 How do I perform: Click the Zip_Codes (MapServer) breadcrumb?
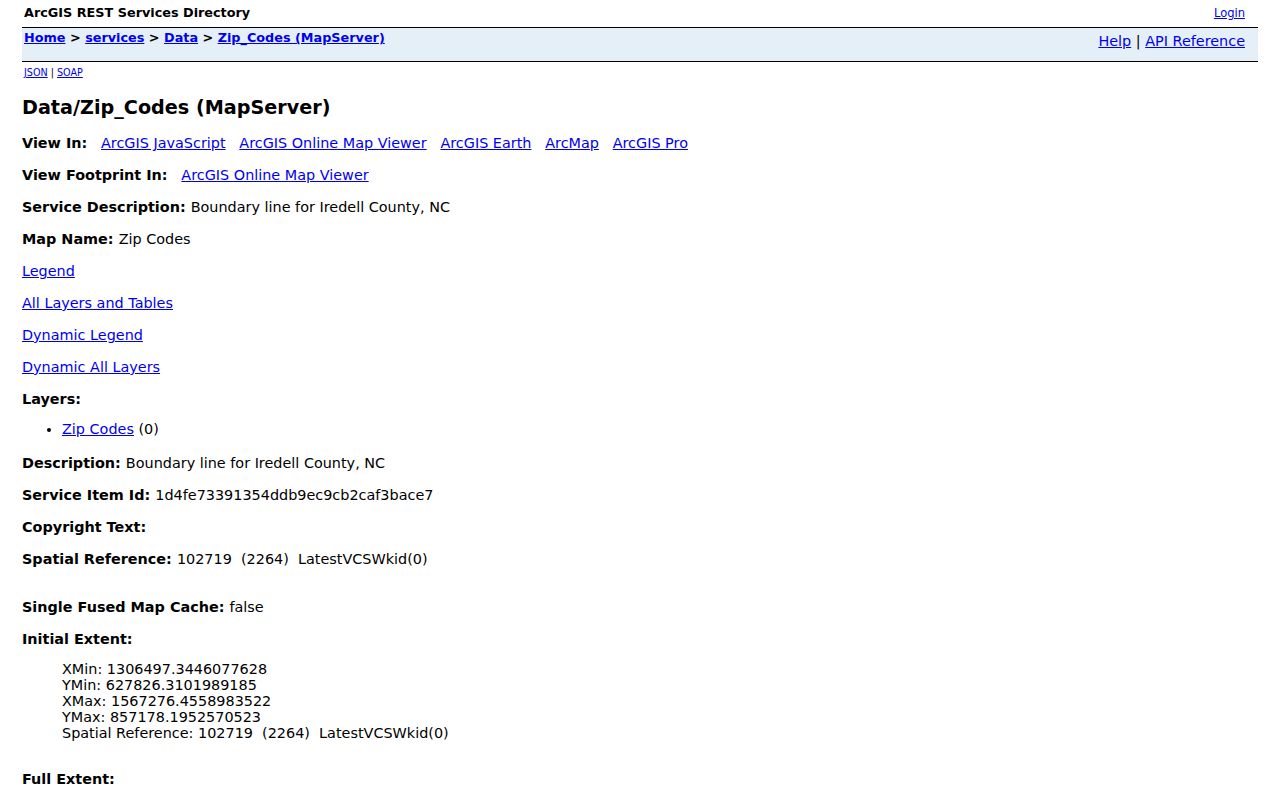click(301, 38)
